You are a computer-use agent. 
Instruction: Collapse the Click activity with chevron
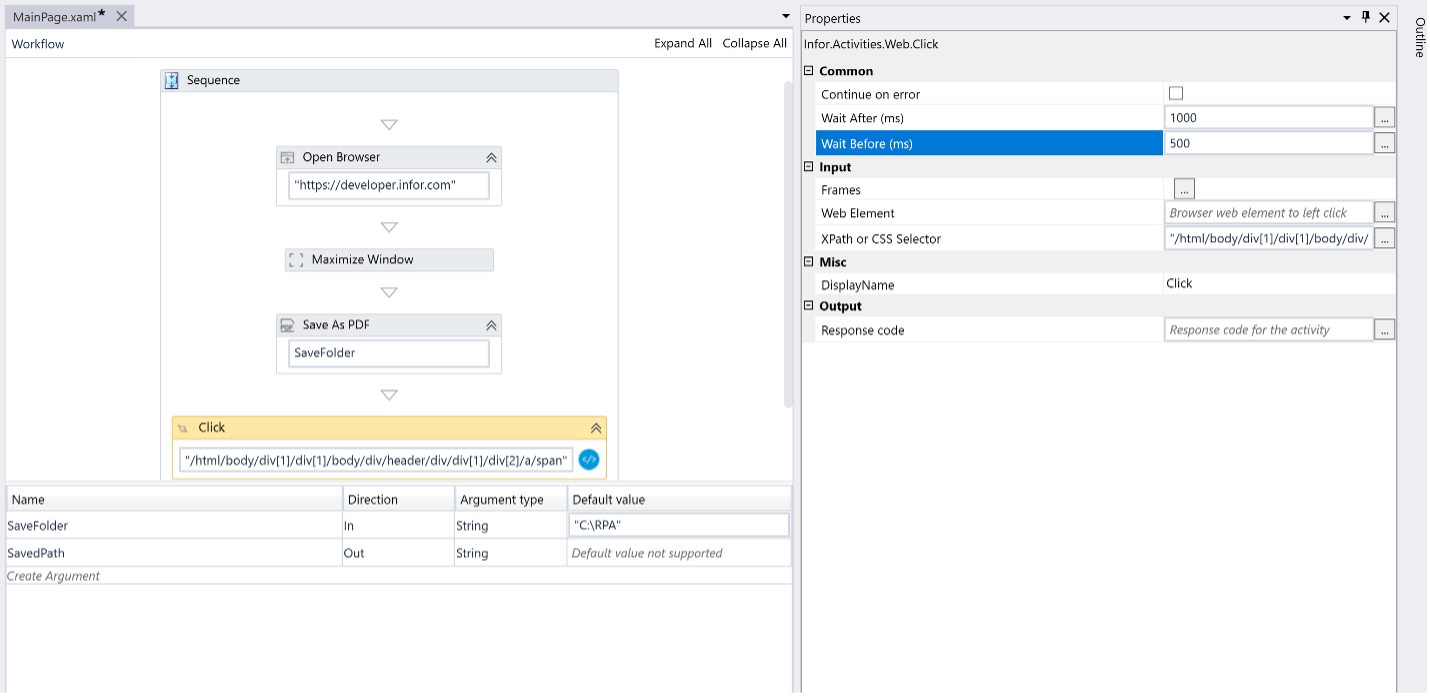click(x=596, y=428)
